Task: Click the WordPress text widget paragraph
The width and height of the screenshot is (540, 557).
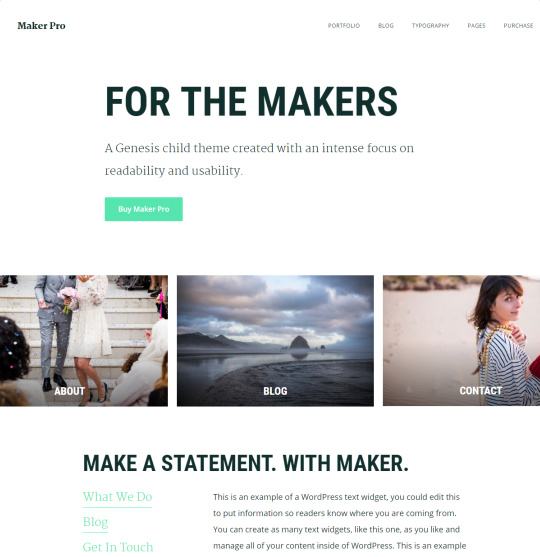Action: 340,521
